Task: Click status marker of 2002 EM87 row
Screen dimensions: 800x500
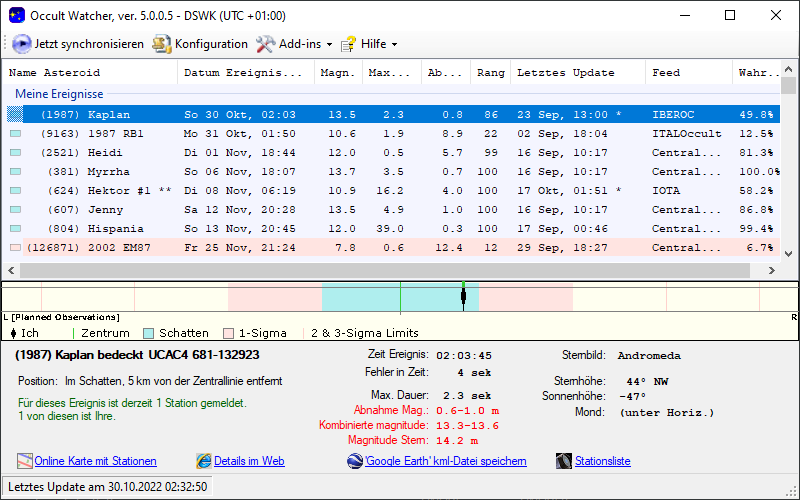Action: (15, 247)
